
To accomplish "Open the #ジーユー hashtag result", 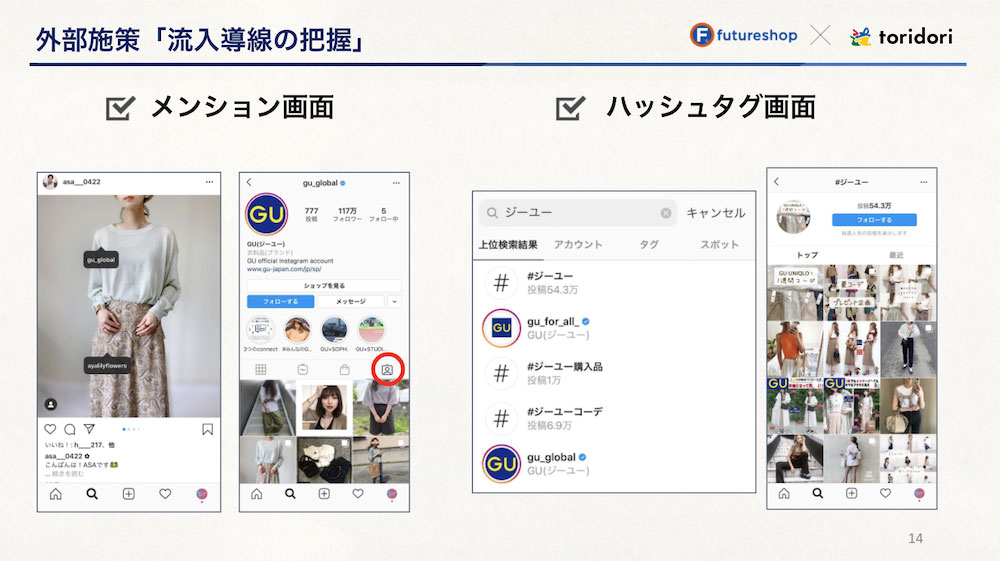I will (614, 282).
